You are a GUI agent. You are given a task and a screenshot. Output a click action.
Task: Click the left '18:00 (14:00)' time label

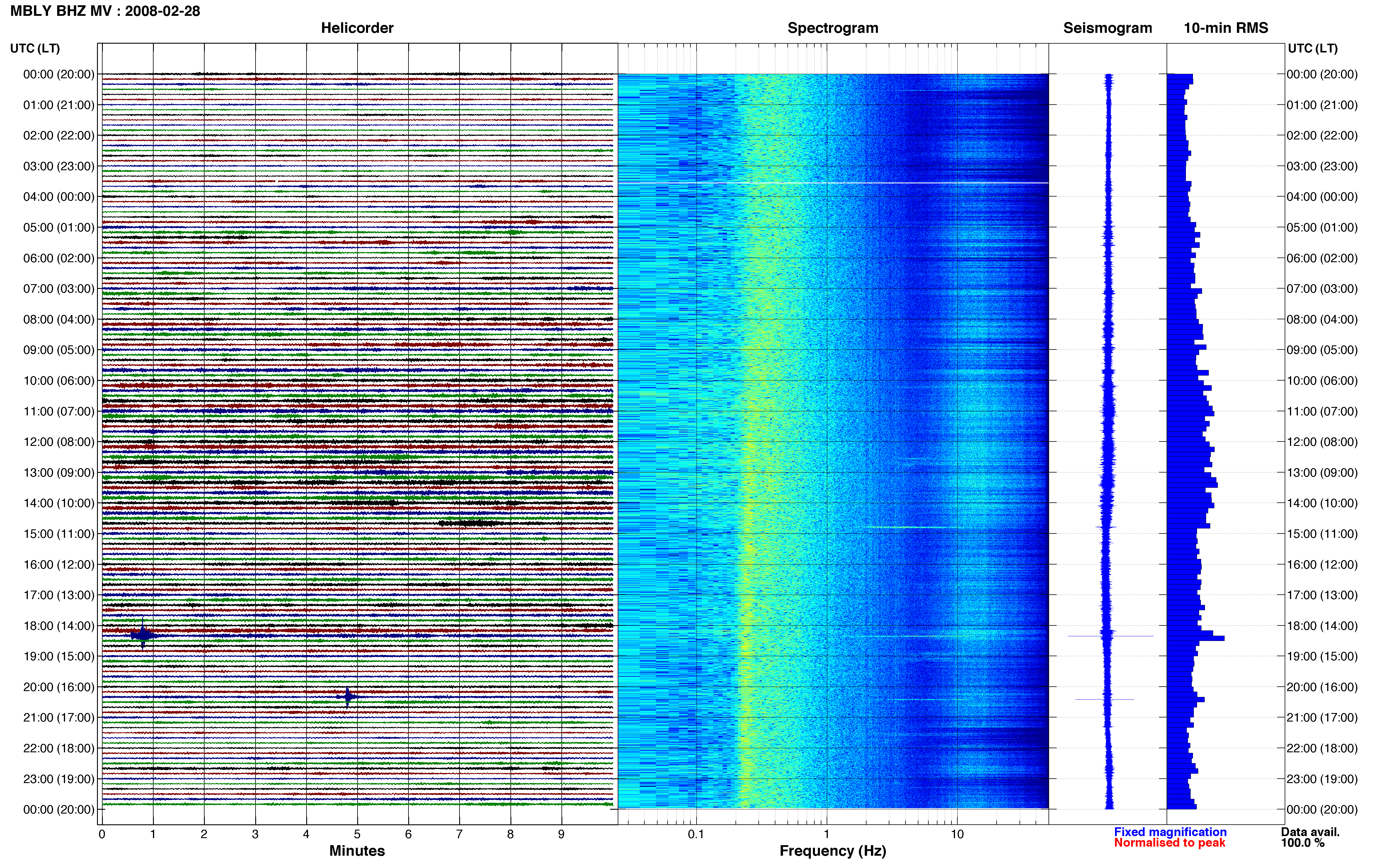[x=59, y=626]
